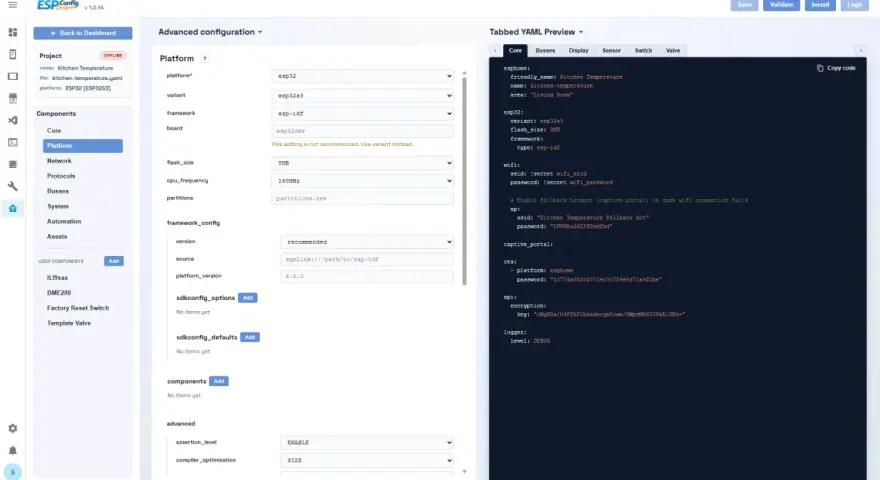Switch to the Sensor YAML tab
Screen dimensions: 880x480
[611, 51]
